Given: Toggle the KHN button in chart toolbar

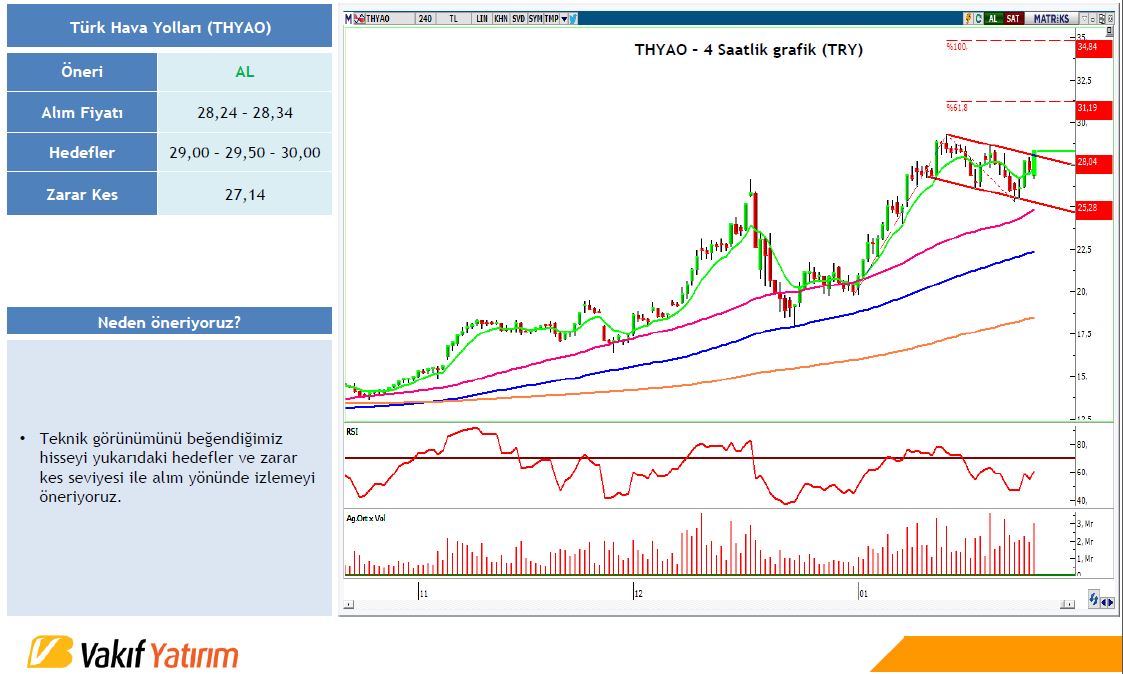Looking at the screenshot, I should coord(500,18).
